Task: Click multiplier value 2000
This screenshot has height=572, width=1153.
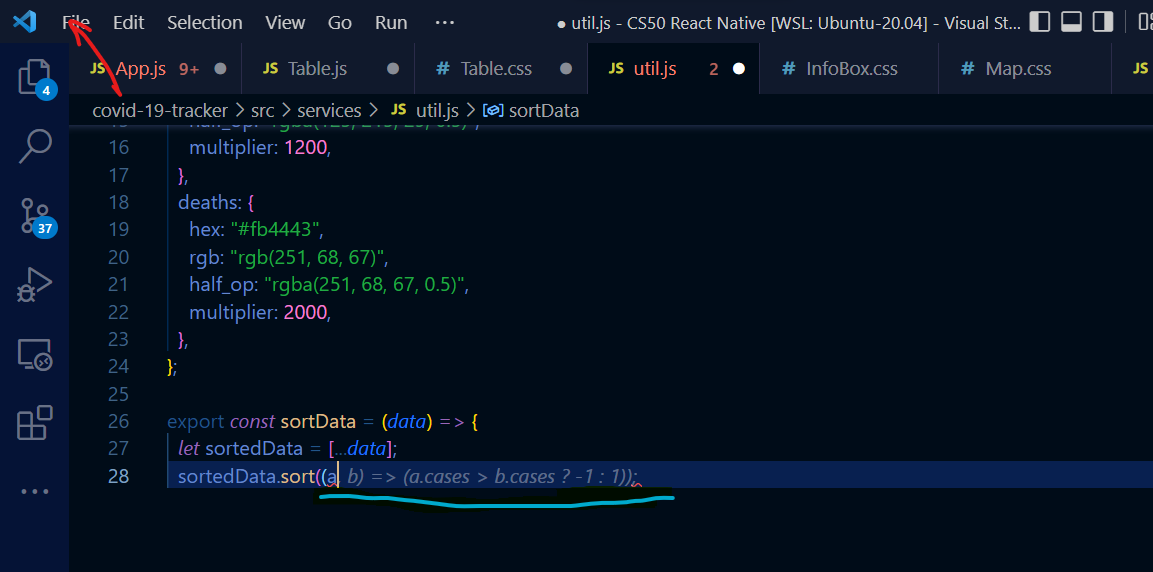Action: click(305, 312)
